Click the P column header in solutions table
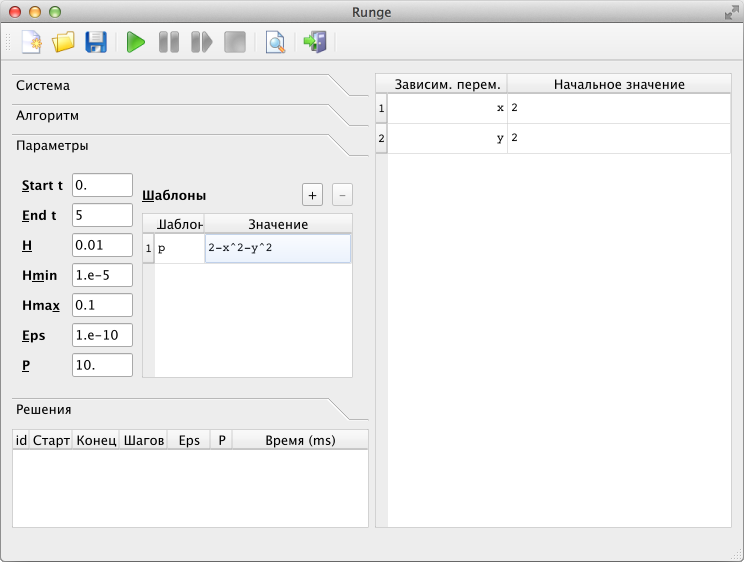The width and height of the screenshot is (744, 562). [x=222, y=440]
